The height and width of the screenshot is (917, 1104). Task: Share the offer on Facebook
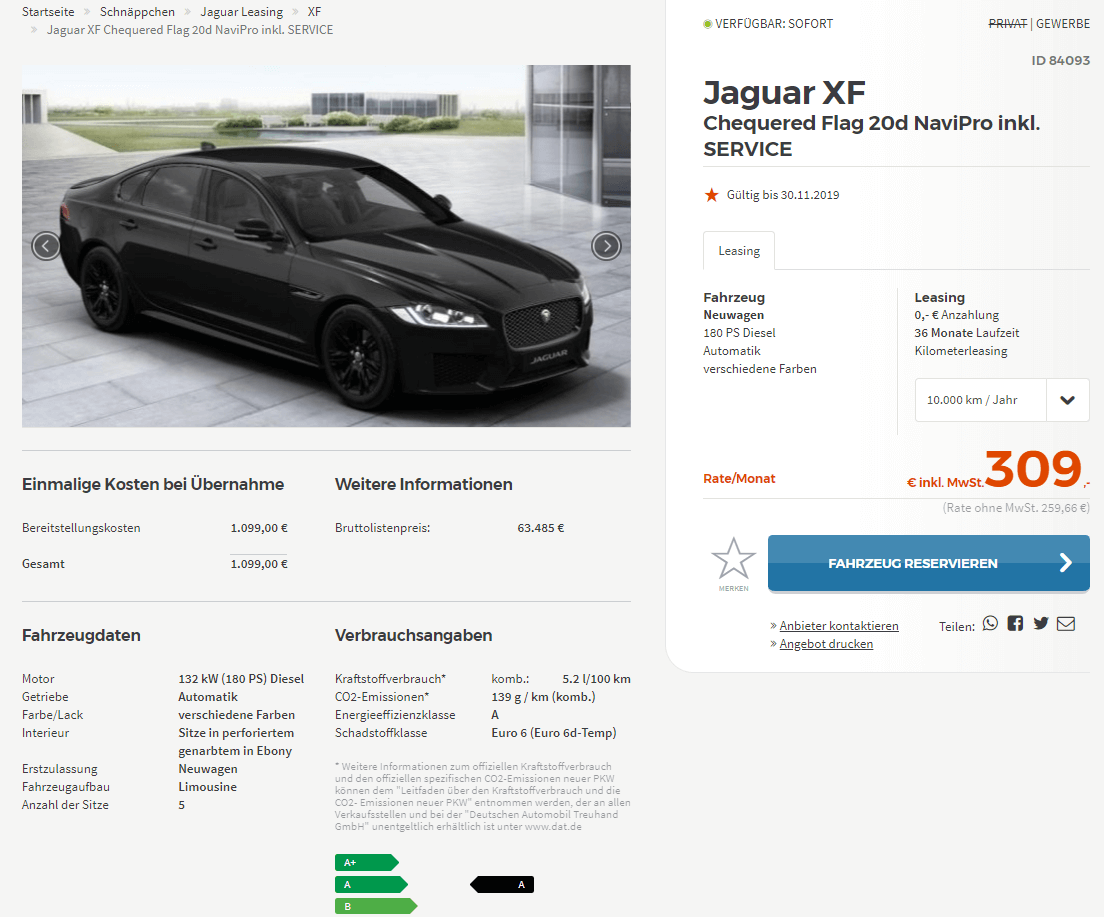1015,623
